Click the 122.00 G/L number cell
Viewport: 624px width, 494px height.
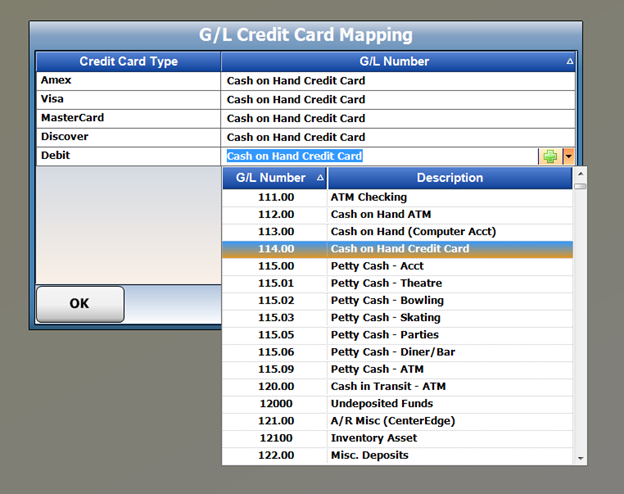[275, 455]
